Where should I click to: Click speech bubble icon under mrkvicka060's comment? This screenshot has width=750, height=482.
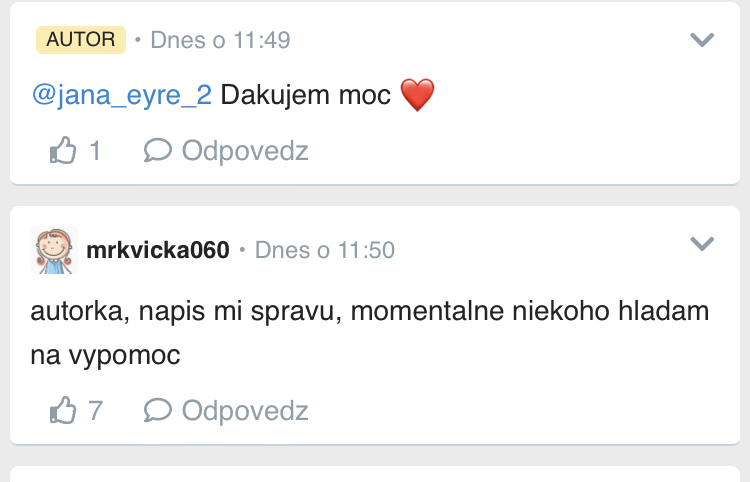pos(158,410)
